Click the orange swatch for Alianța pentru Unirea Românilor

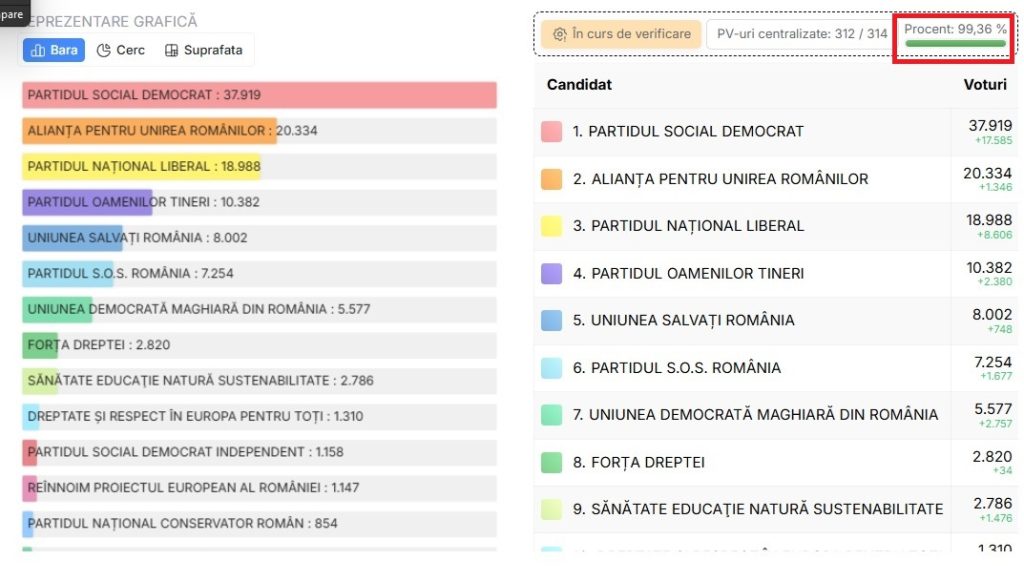pos(551,179)
